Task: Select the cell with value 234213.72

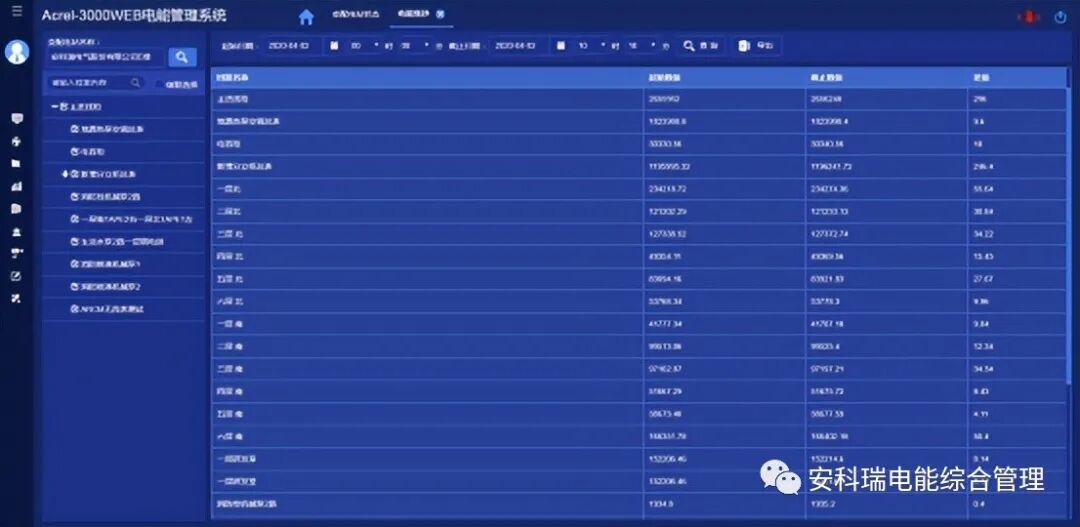Action: [725, 189]
